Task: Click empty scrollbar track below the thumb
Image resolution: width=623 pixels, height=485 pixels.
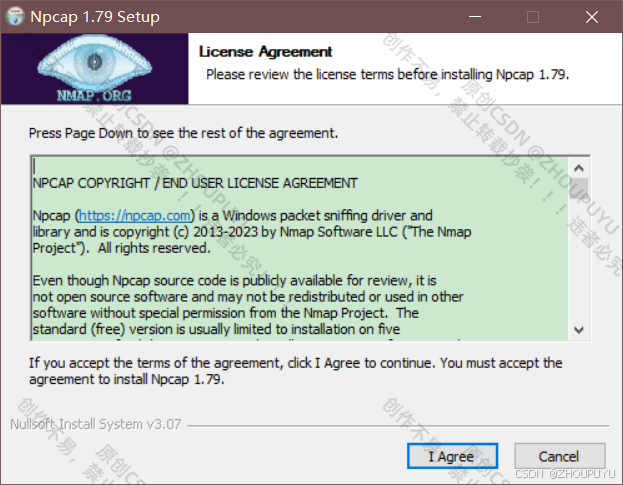Action: click(579, 258)
